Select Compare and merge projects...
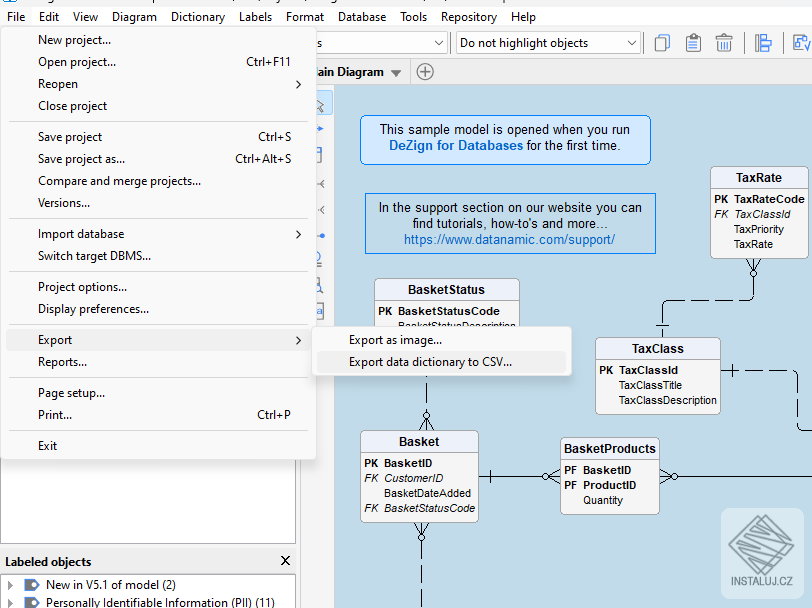The width and height of the screenshot is (812, 608). point(158,181)
